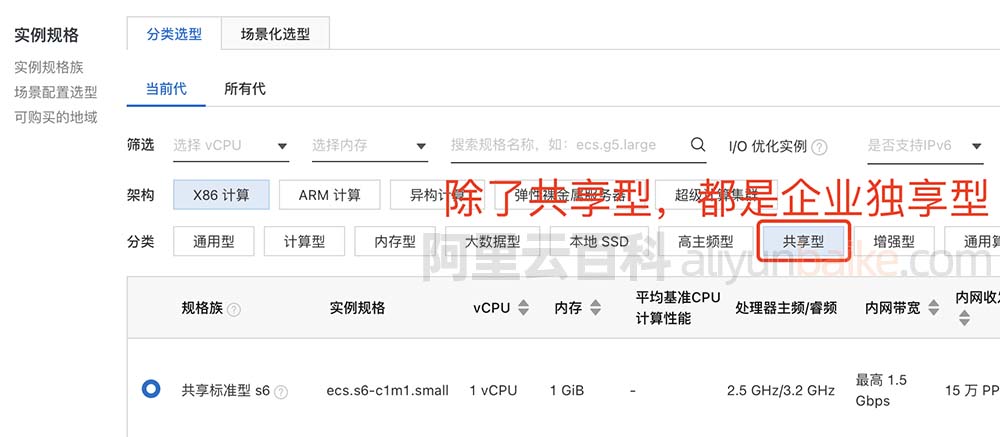Image resolution: width=1000 pixels, height=437 pixels.
Task: Select X86 计算 architecture option
Action: pyautogui.click(x=221, y=195)
